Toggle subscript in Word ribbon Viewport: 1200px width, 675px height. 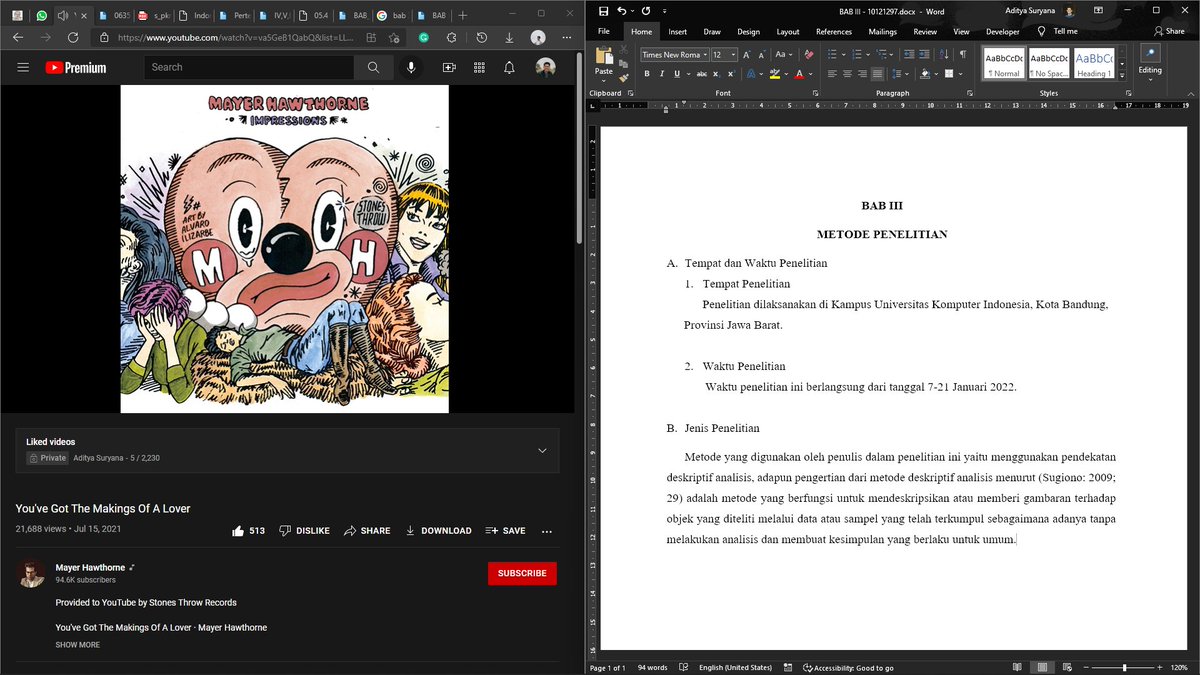click(x=716, y=74)
